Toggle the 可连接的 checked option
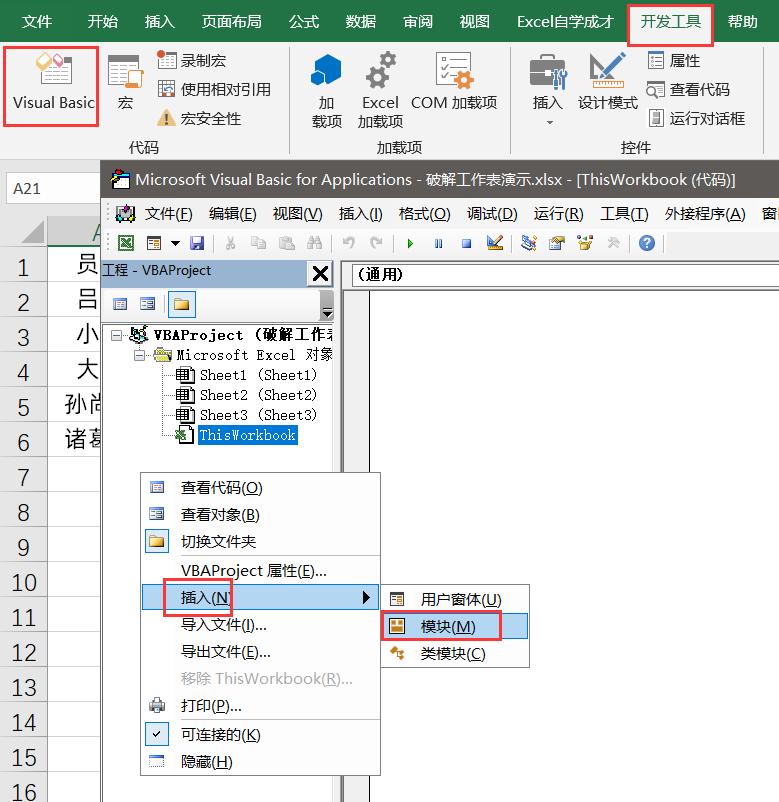The height and width of the screenshot is (802, 779). pos(219,734)
